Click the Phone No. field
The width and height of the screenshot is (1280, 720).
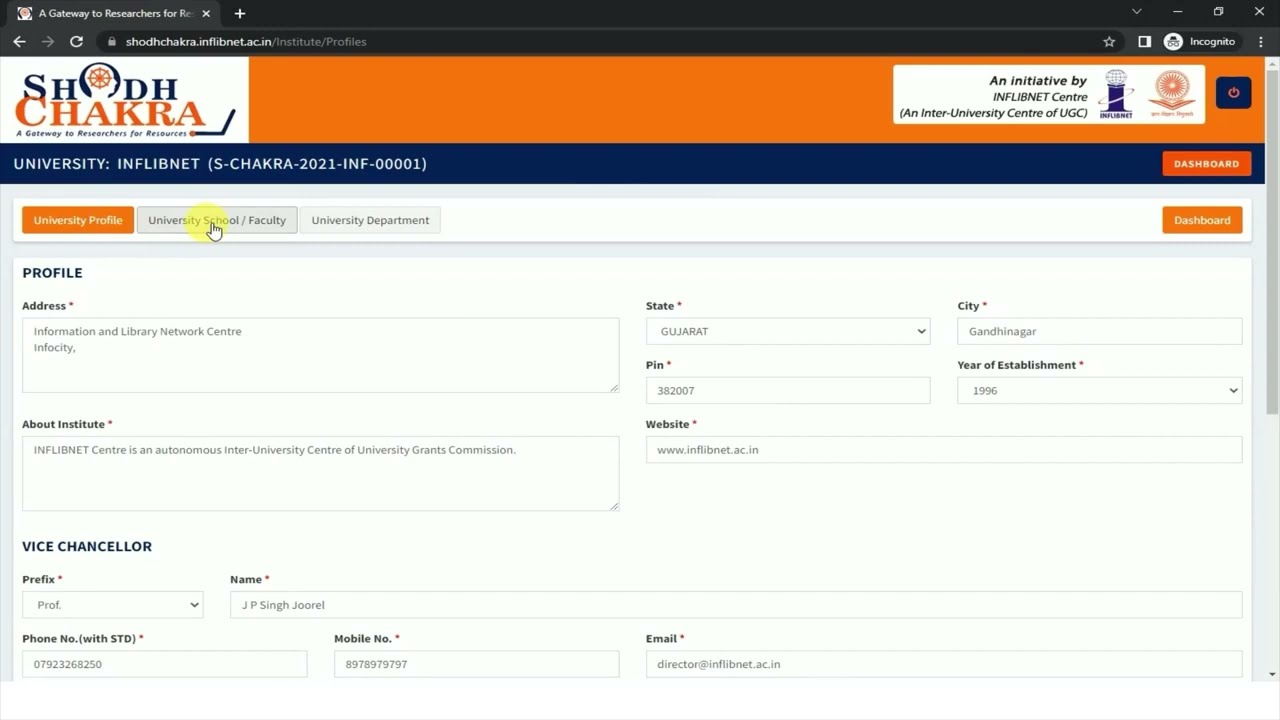pos(164,664)
